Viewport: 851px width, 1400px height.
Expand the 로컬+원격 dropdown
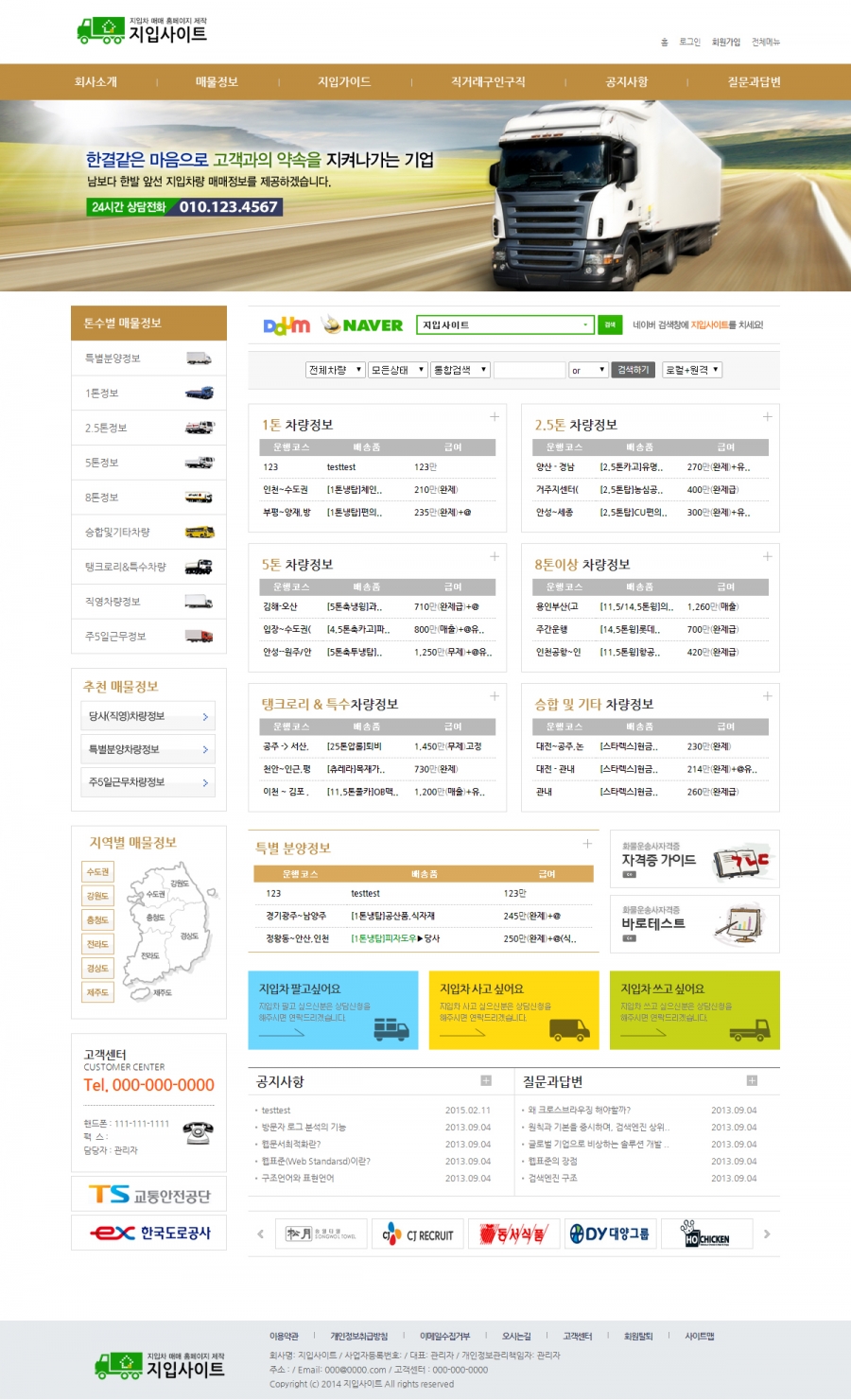tap(692, 370)
